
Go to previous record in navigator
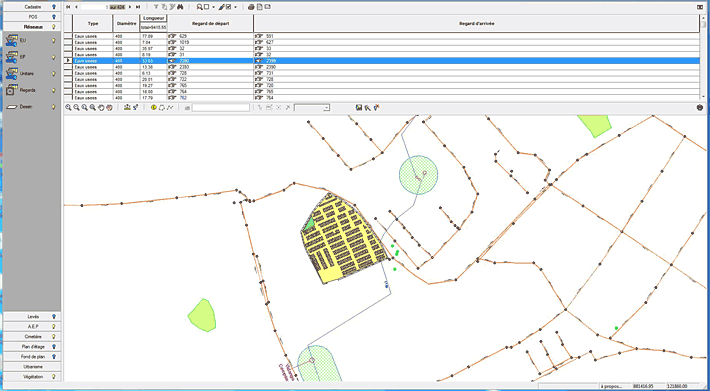point(76,7)
